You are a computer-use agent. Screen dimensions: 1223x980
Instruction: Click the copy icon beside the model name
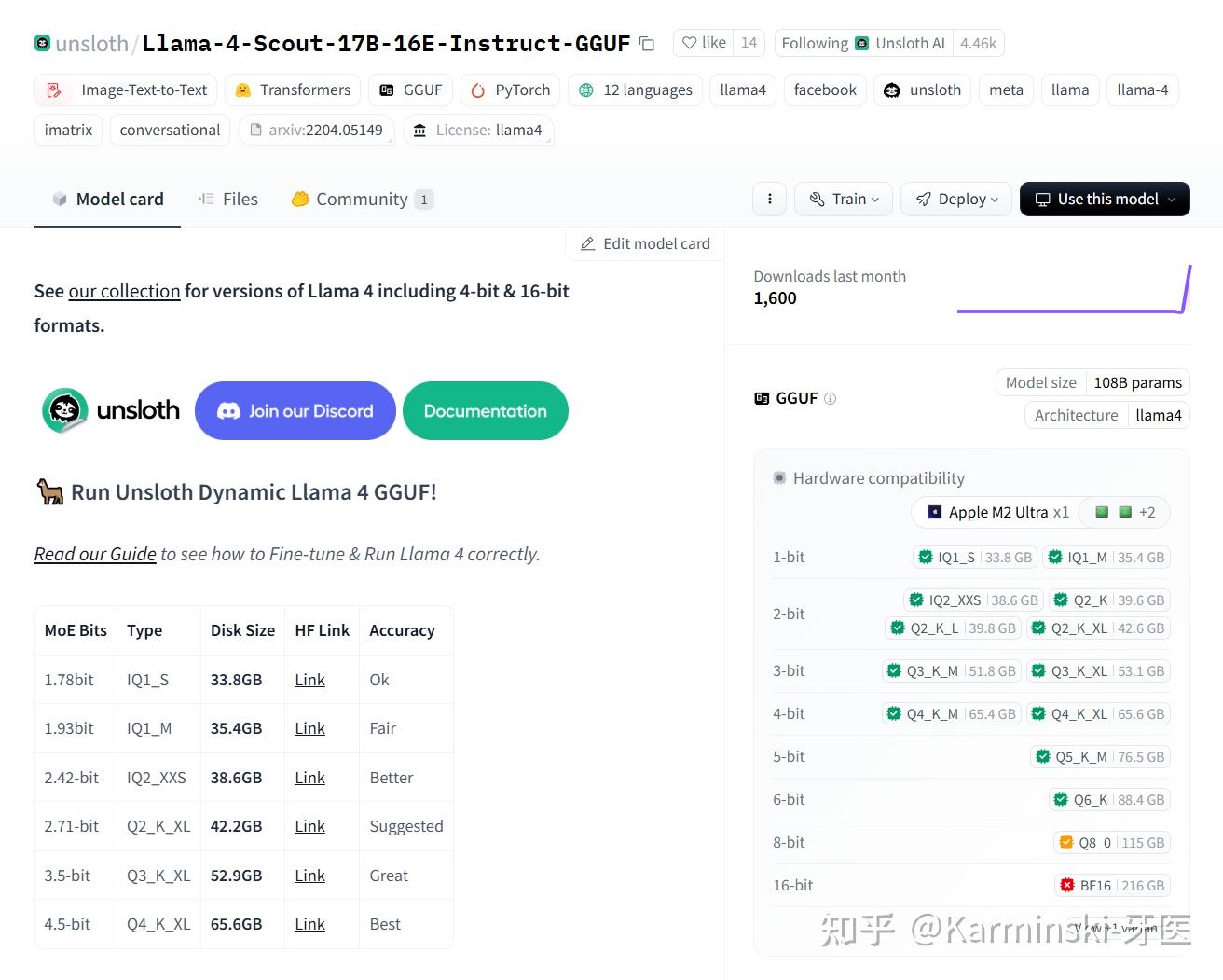click(647, 43)
